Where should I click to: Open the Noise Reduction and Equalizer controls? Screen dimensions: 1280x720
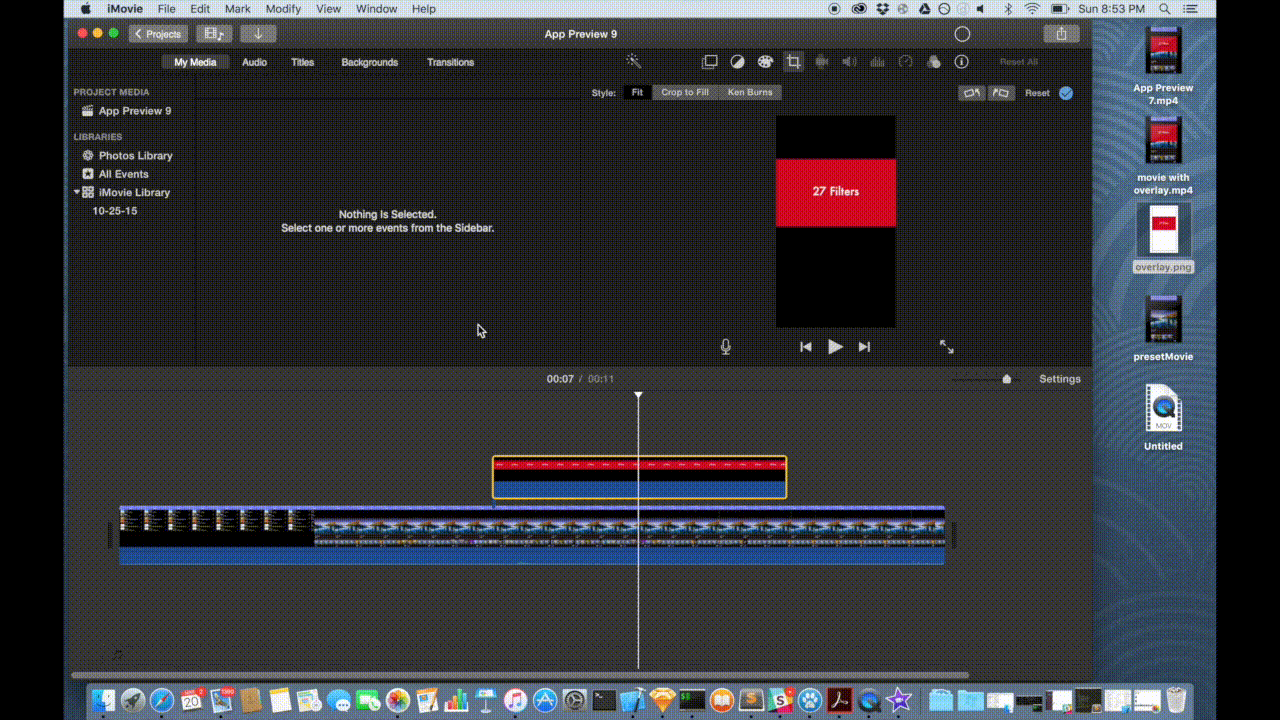click(x=877, y=61)
